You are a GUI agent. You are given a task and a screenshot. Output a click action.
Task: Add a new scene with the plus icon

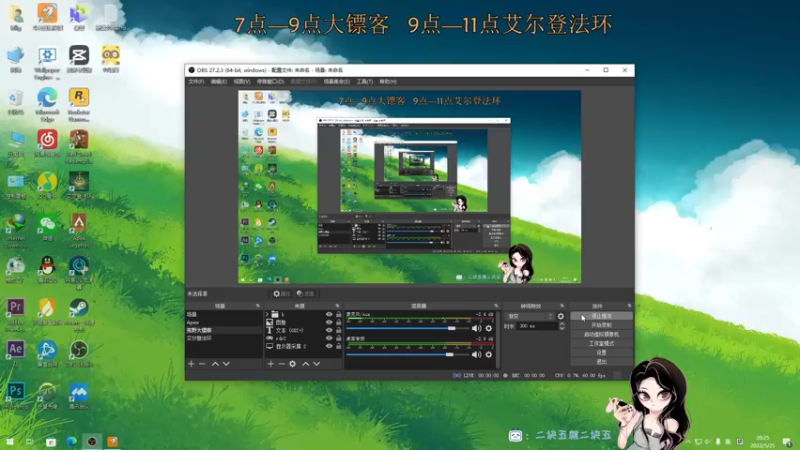click(191, 364)
